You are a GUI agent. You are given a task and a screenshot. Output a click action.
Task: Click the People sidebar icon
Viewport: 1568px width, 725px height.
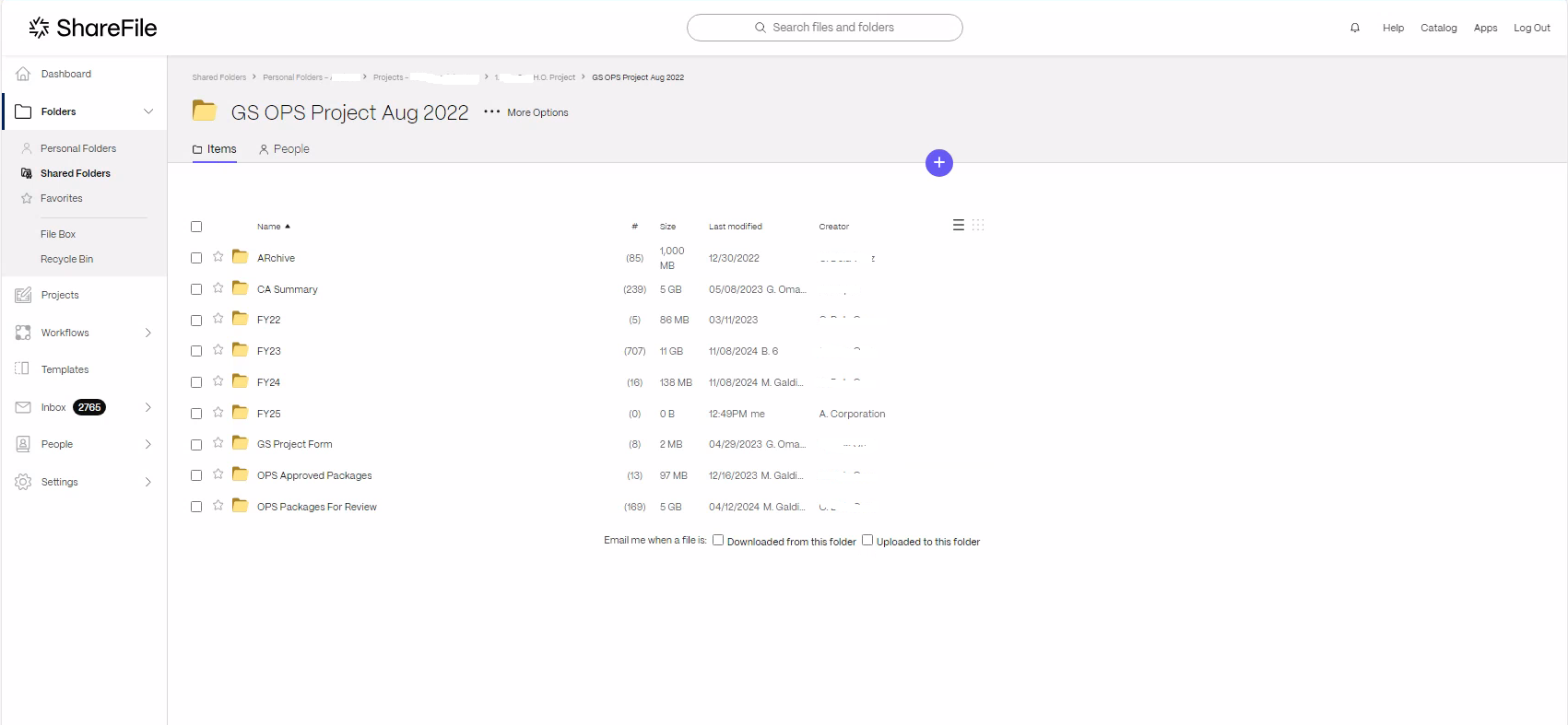point(23,444)
